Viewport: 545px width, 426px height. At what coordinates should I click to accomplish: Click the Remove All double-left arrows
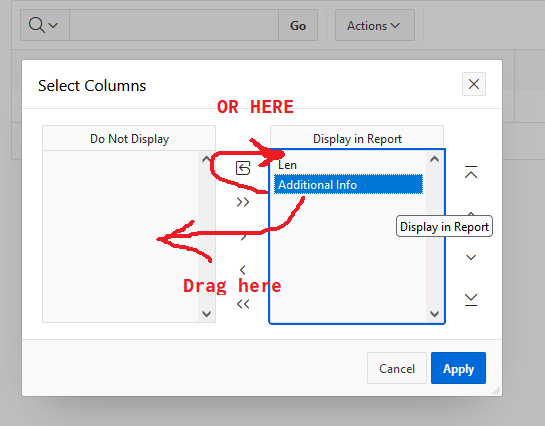point(243,304)
